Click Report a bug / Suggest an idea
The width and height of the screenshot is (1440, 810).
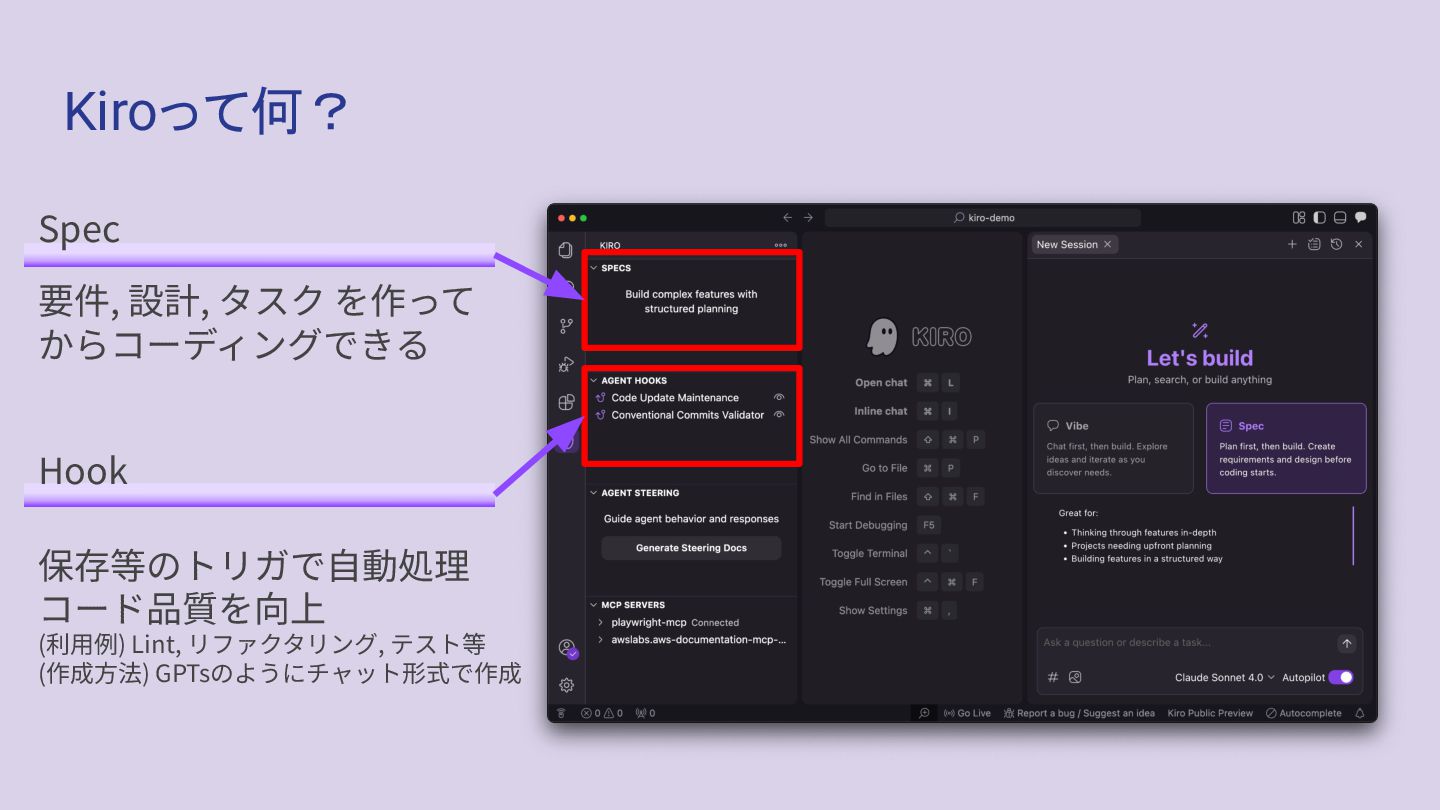click(1079, 713)
